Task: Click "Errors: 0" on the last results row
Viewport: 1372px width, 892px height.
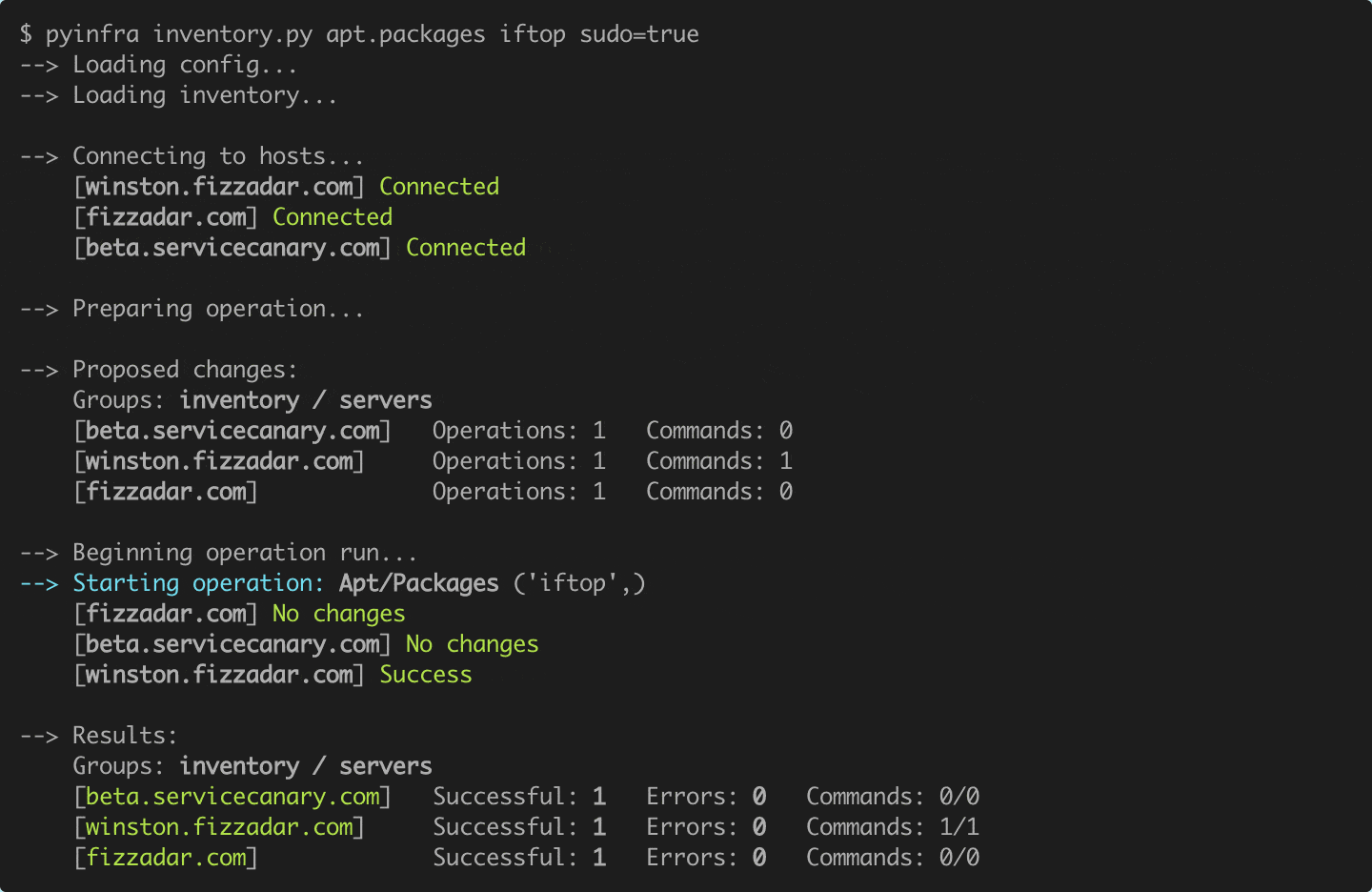Action: 705,858
